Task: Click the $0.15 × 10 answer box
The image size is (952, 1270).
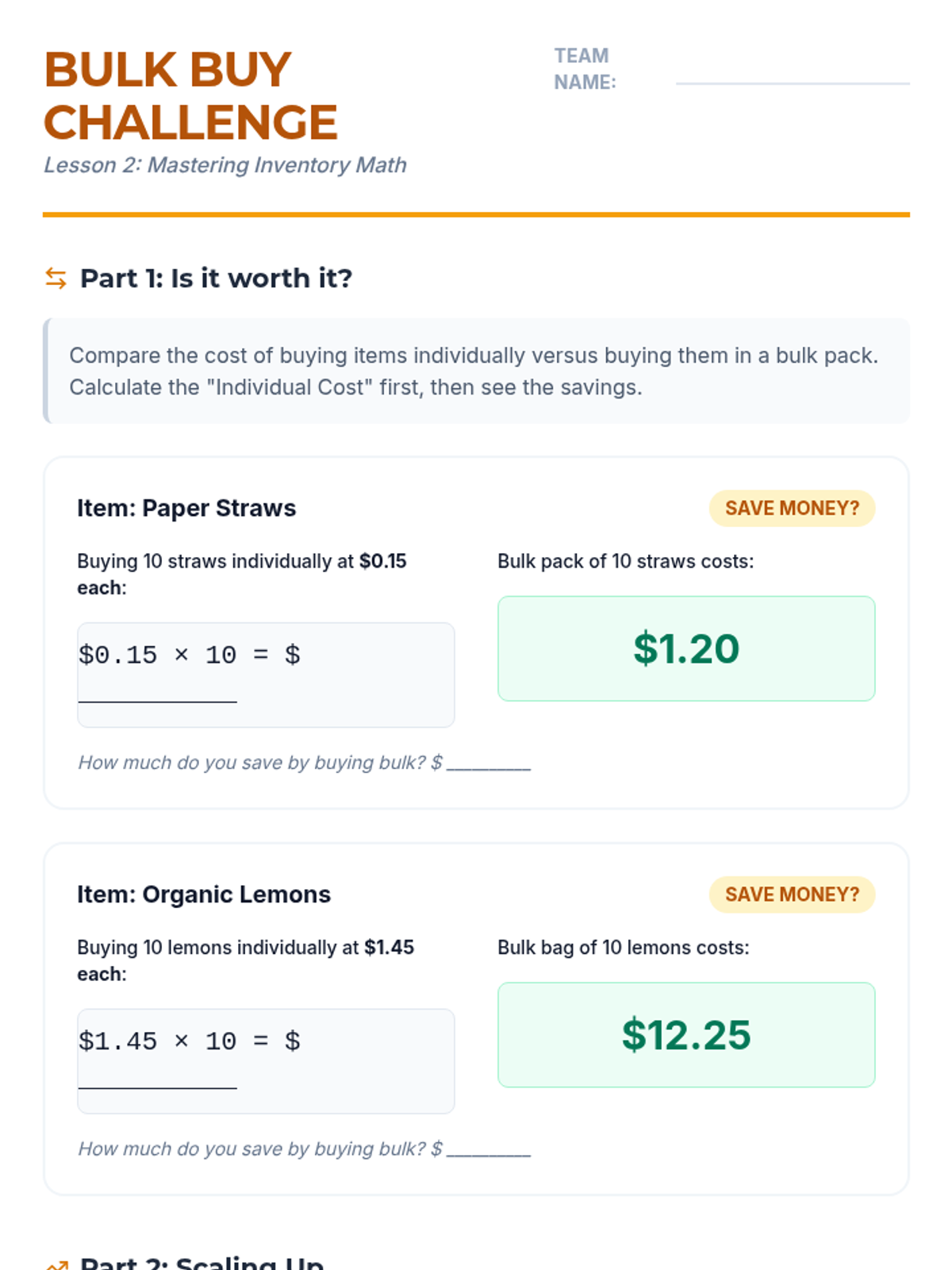Action: click(266, 675)
